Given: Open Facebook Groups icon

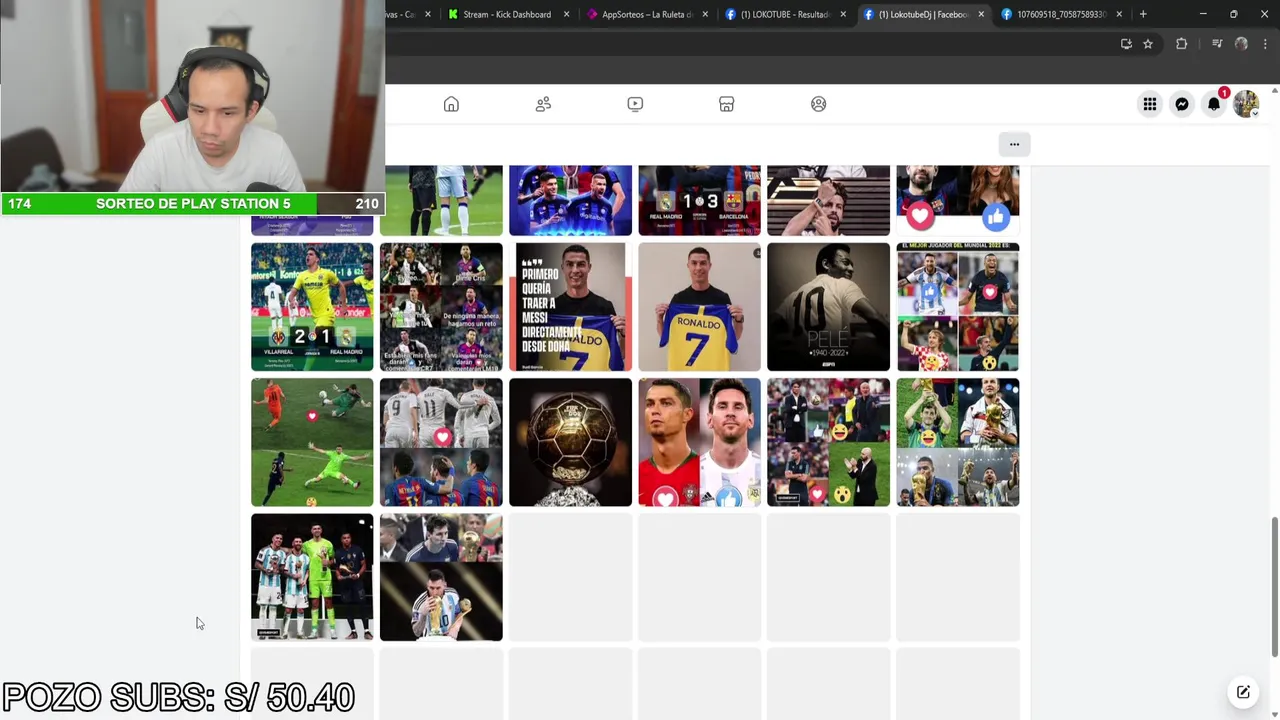Looking at the screenshot, I should [819, 104].
